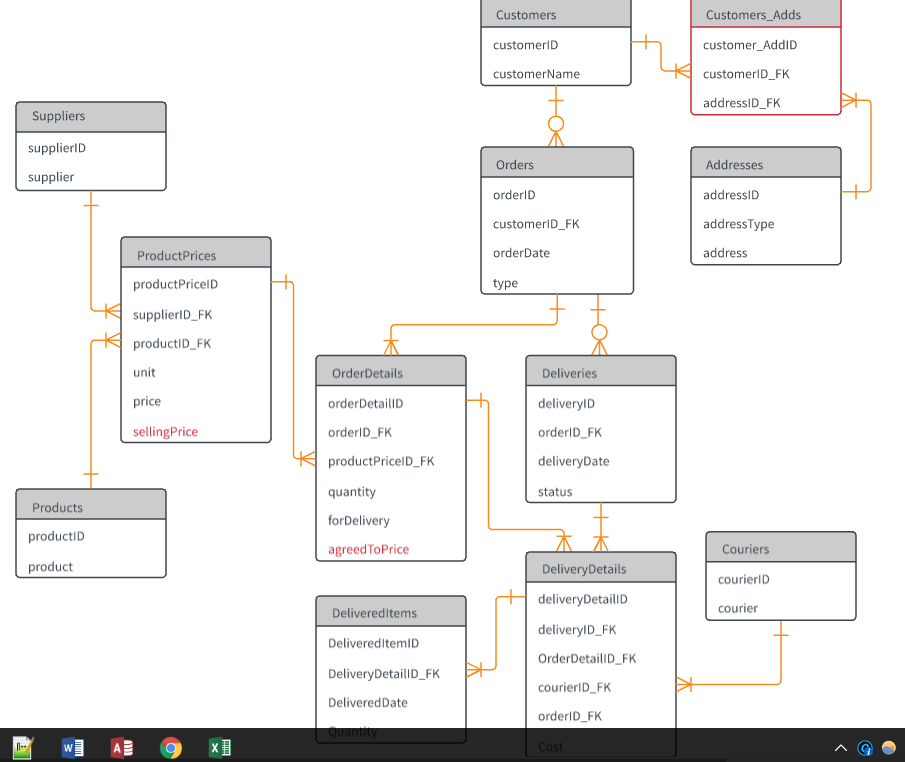Click type field in Orders

pyautogui.click(x=505, y=283)
